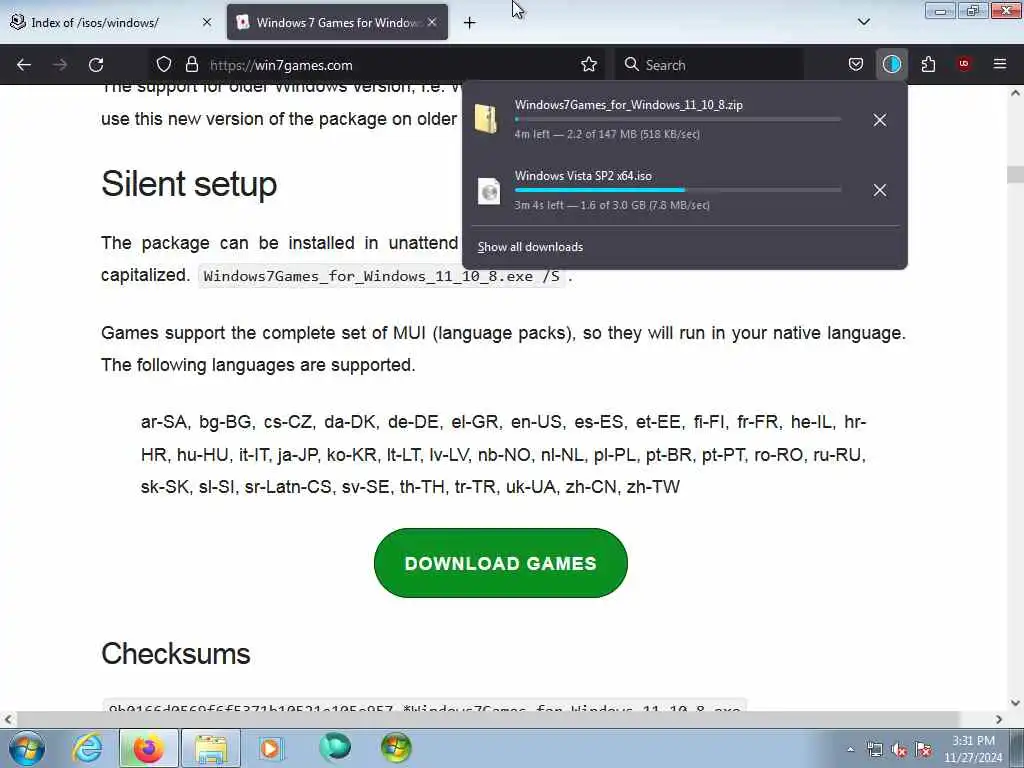Close the Index of /isos/windows/ tab
1024x768 pixels.
click(207, 22)
